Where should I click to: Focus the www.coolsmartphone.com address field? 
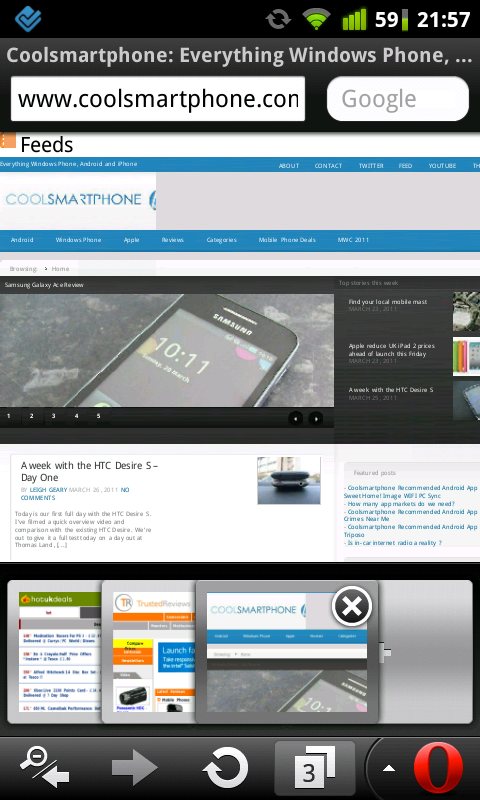pos(158,99)
